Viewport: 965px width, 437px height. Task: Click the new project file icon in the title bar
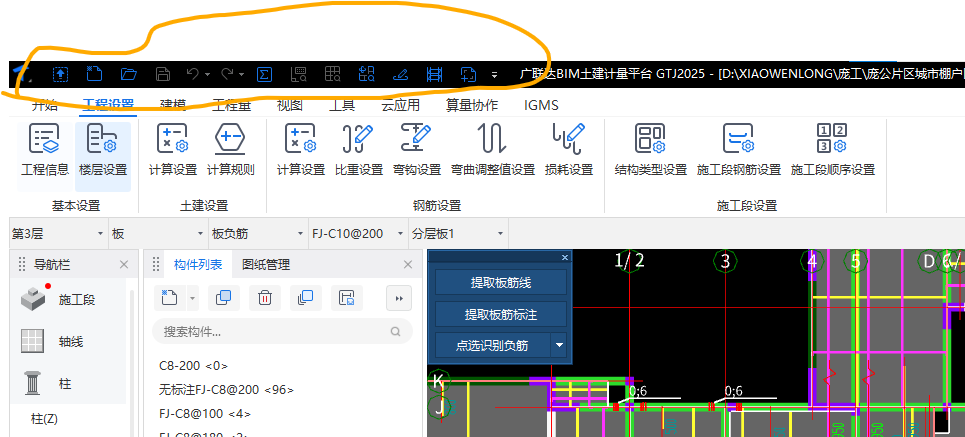click(93, 74)
